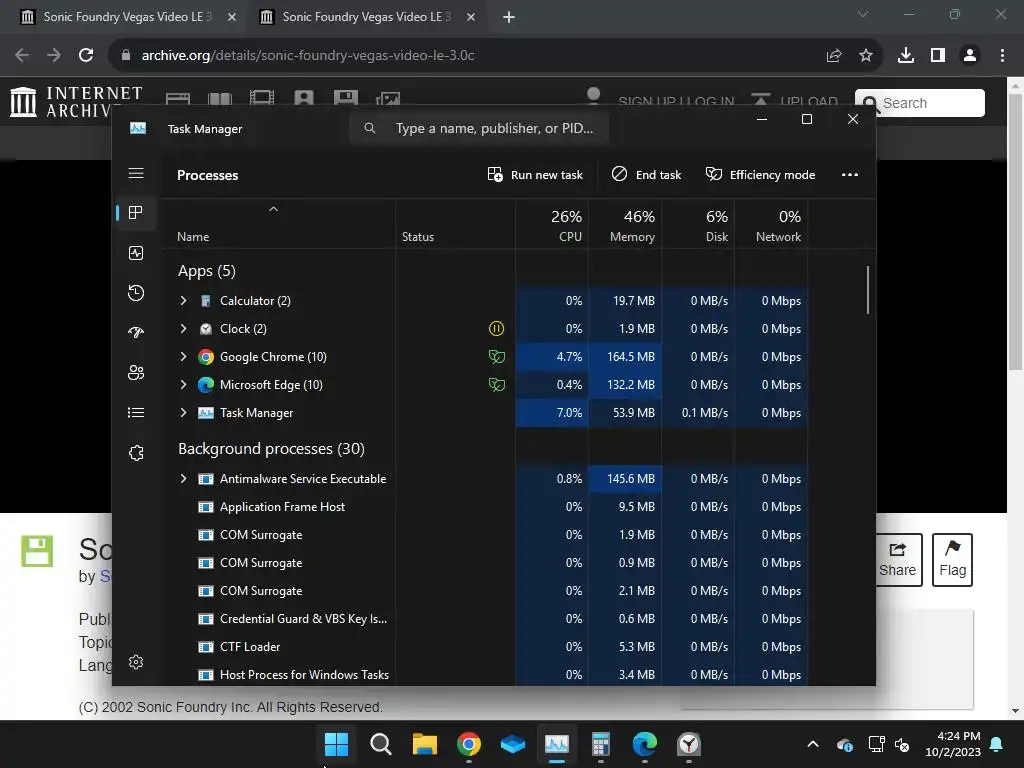Open the Users page icon in sidebar

[136, 372]
